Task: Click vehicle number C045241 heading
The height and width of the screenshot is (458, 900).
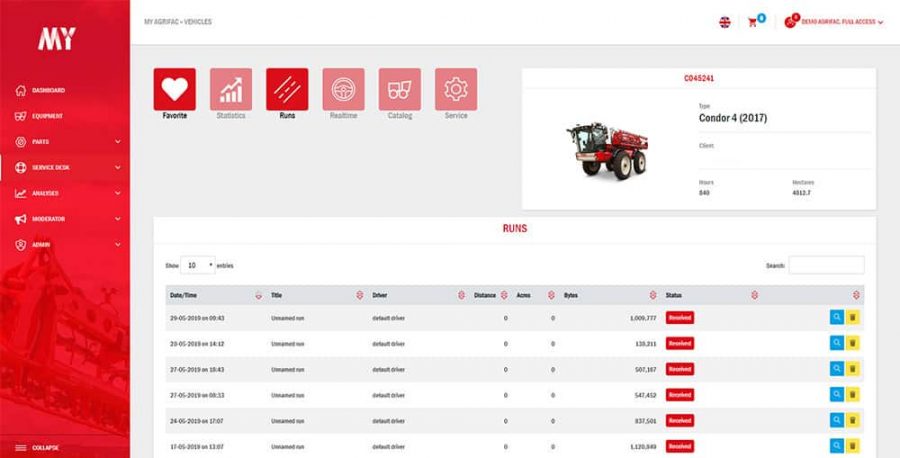Action: click(x=699, y=79)
